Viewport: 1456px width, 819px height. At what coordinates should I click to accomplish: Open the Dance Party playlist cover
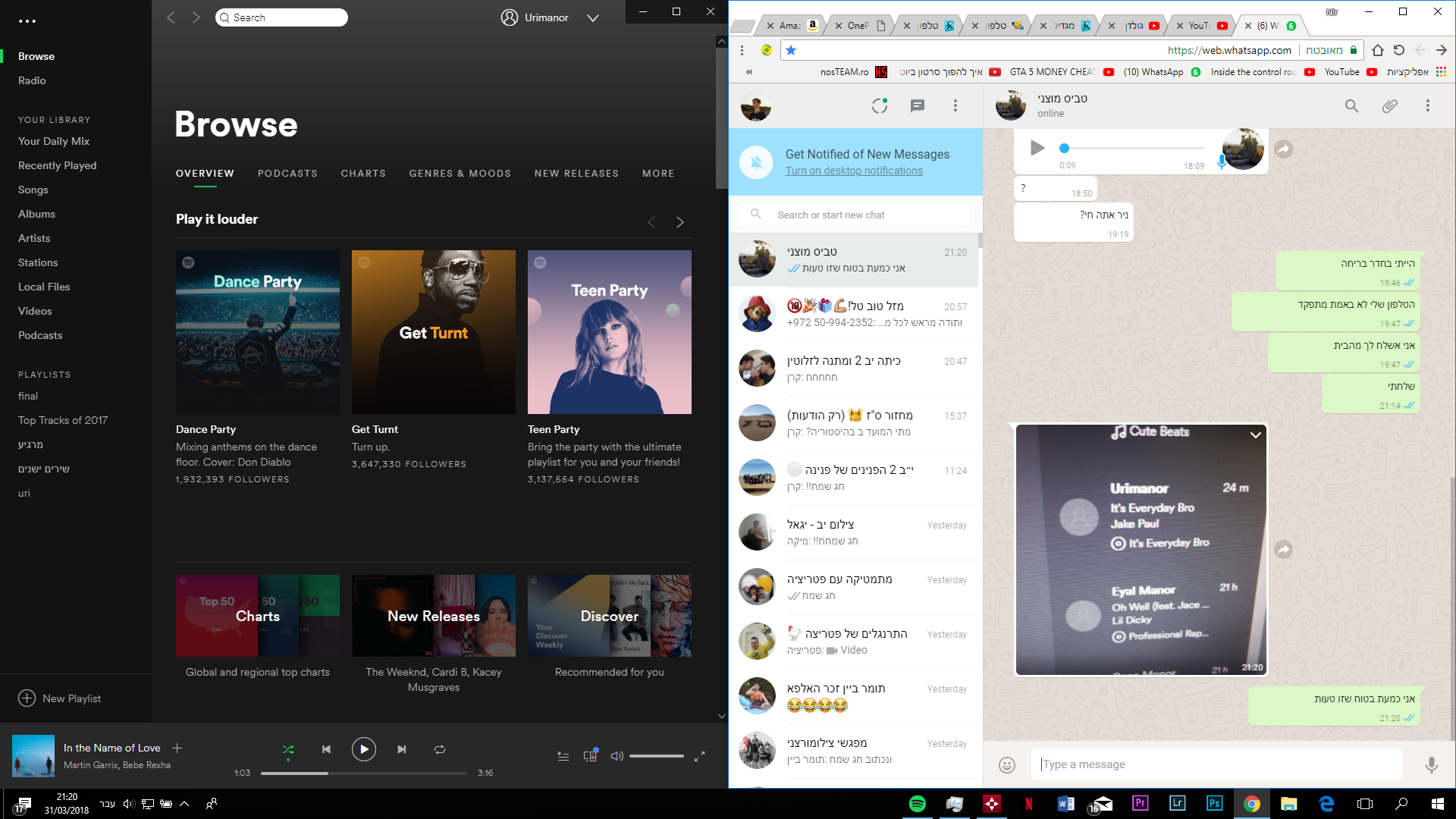[x=258, y=332]
